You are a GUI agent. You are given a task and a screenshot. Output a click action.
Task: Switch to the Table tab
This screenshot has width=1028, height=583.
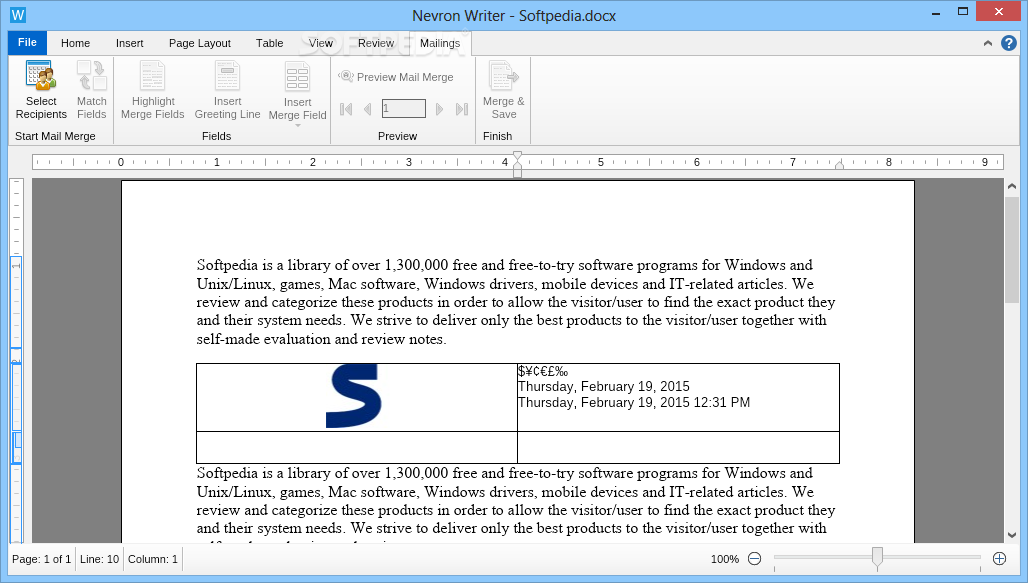point(269,43)
